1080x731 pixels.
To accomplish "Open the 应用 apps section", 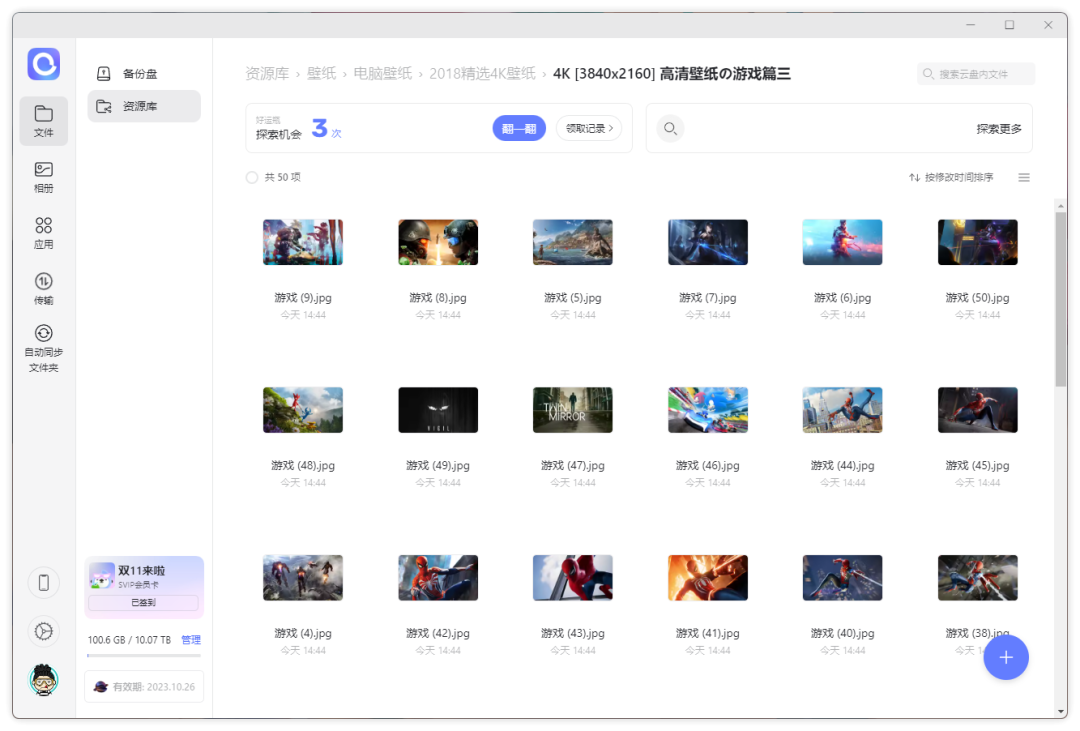I will [x=43, y=232].
